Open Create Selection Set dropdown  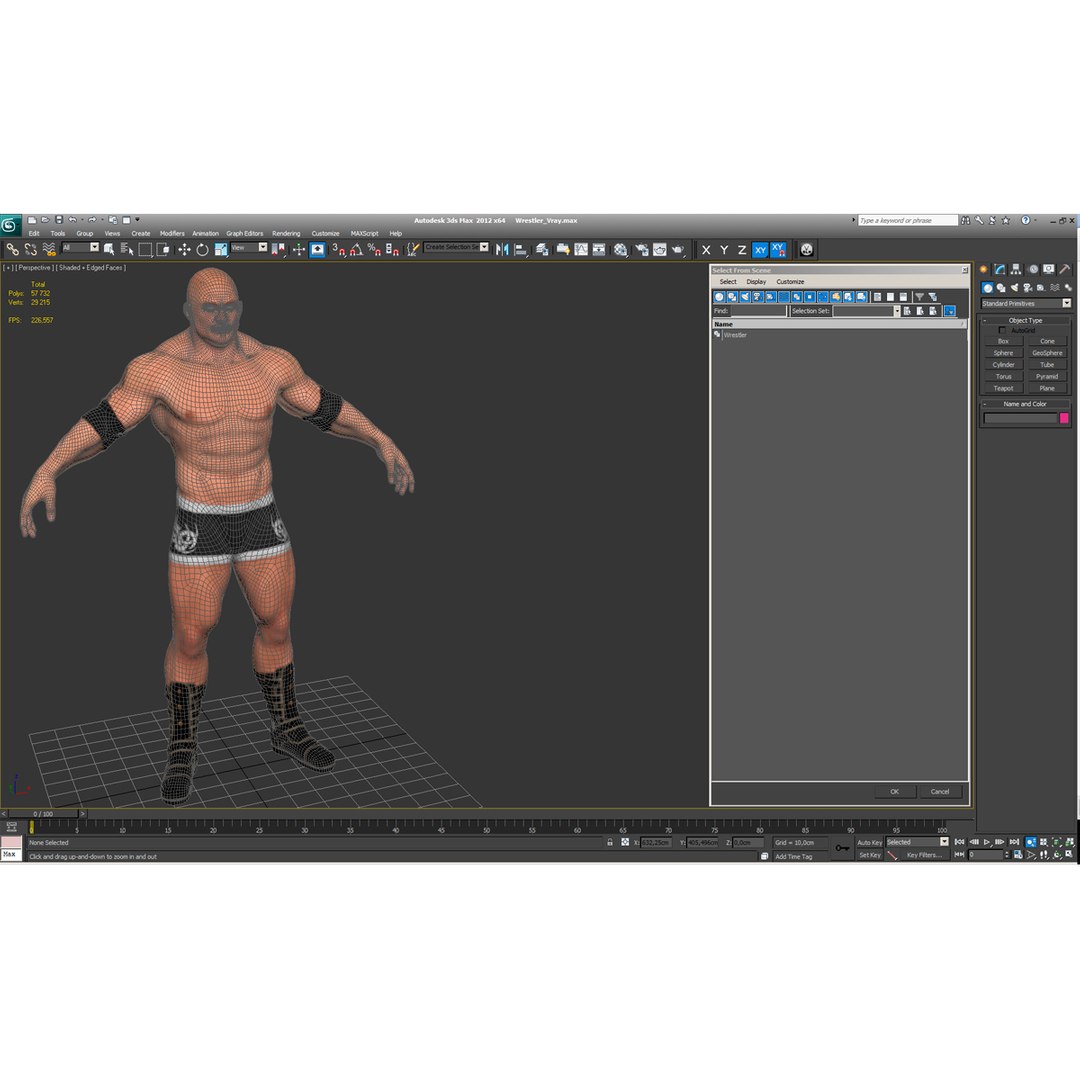(457, 247)
